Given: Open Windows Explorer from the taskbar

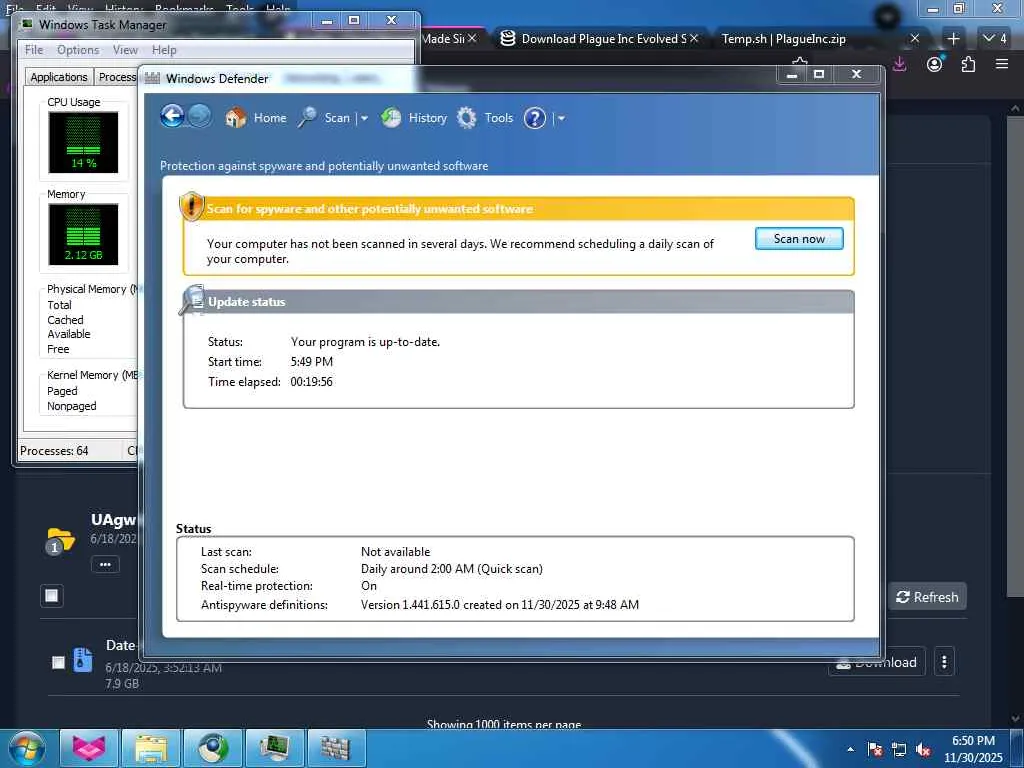Looking at the screenshot, I should click(x=151, y=748).
